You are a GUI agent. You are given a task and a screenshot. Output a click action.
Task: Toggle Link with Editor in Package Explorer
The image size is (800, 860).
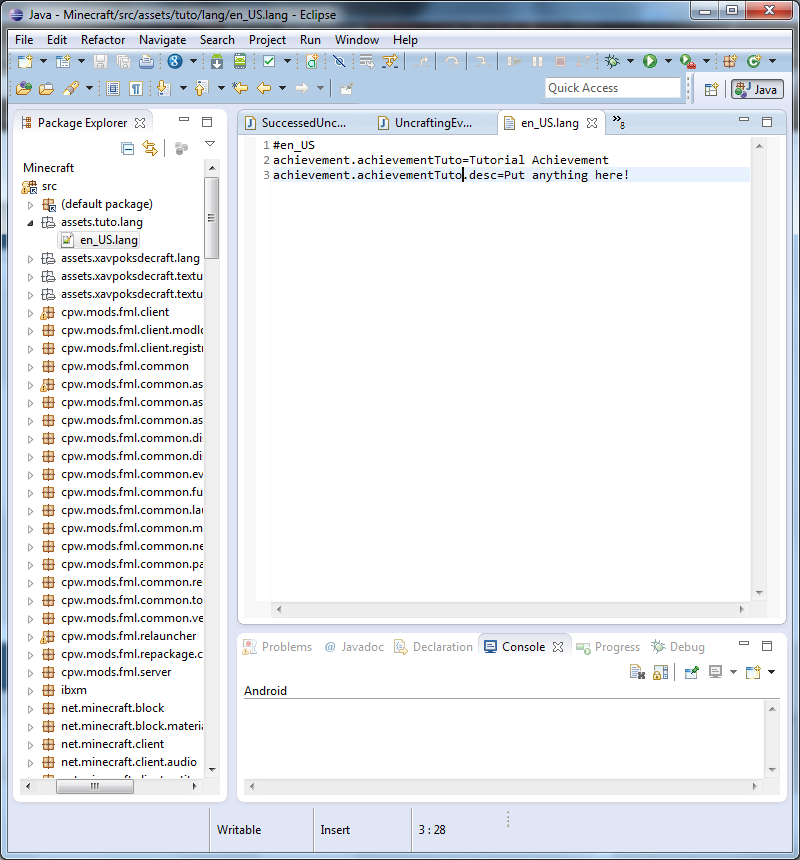[x=150, y=148]
